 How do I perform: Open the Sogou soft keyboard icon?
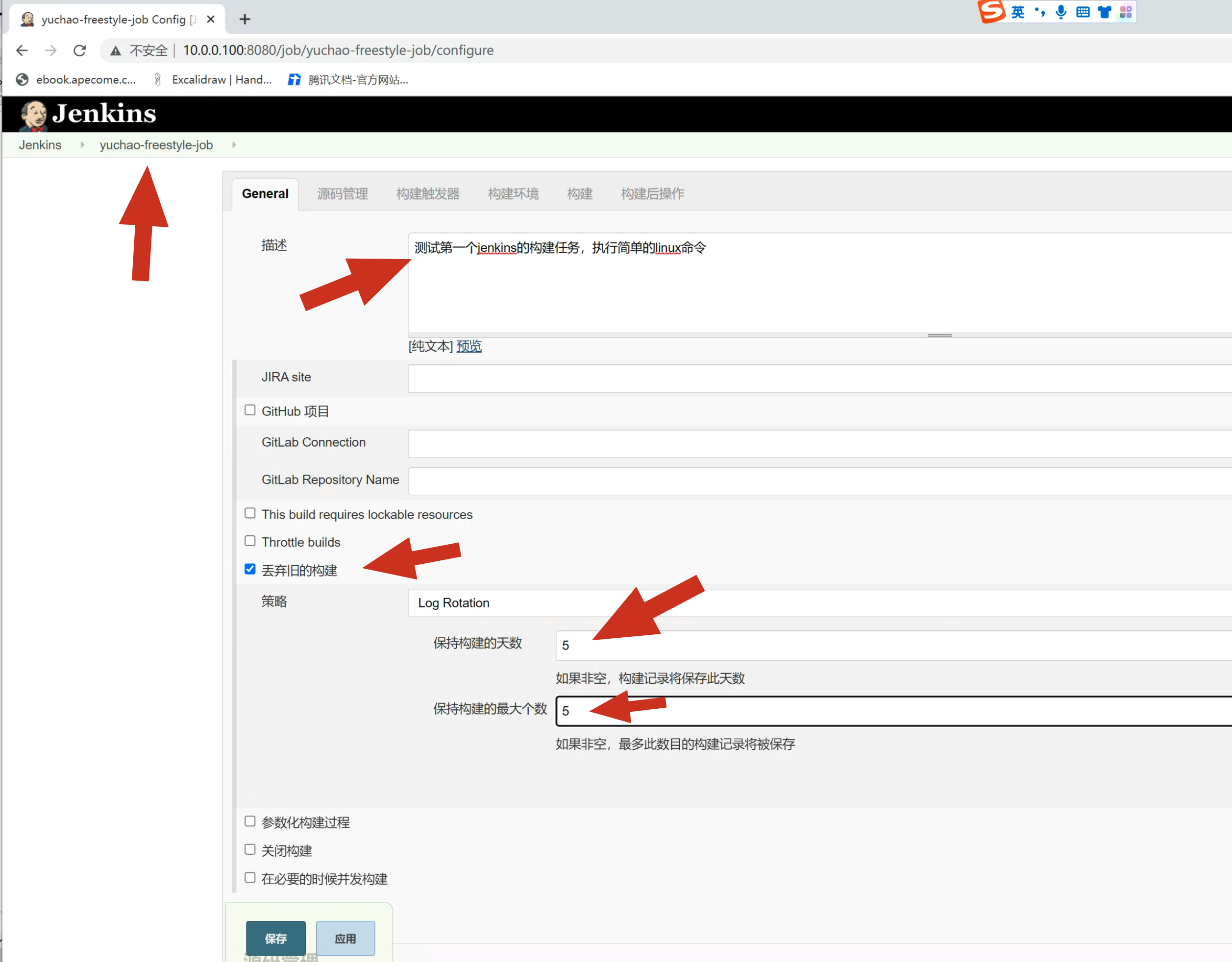pos(1082,12)
